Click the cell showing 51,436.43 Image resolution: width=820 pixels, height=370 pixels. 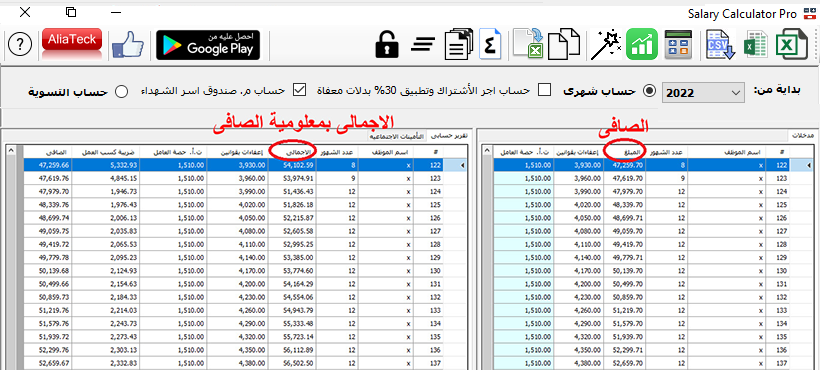[292, 191]
